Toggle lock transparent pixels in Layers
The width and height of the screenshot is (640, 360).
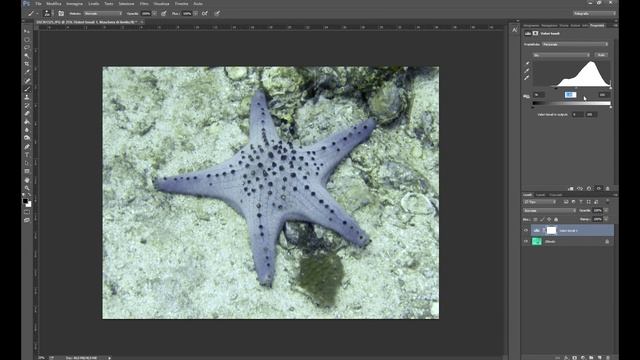536,220
